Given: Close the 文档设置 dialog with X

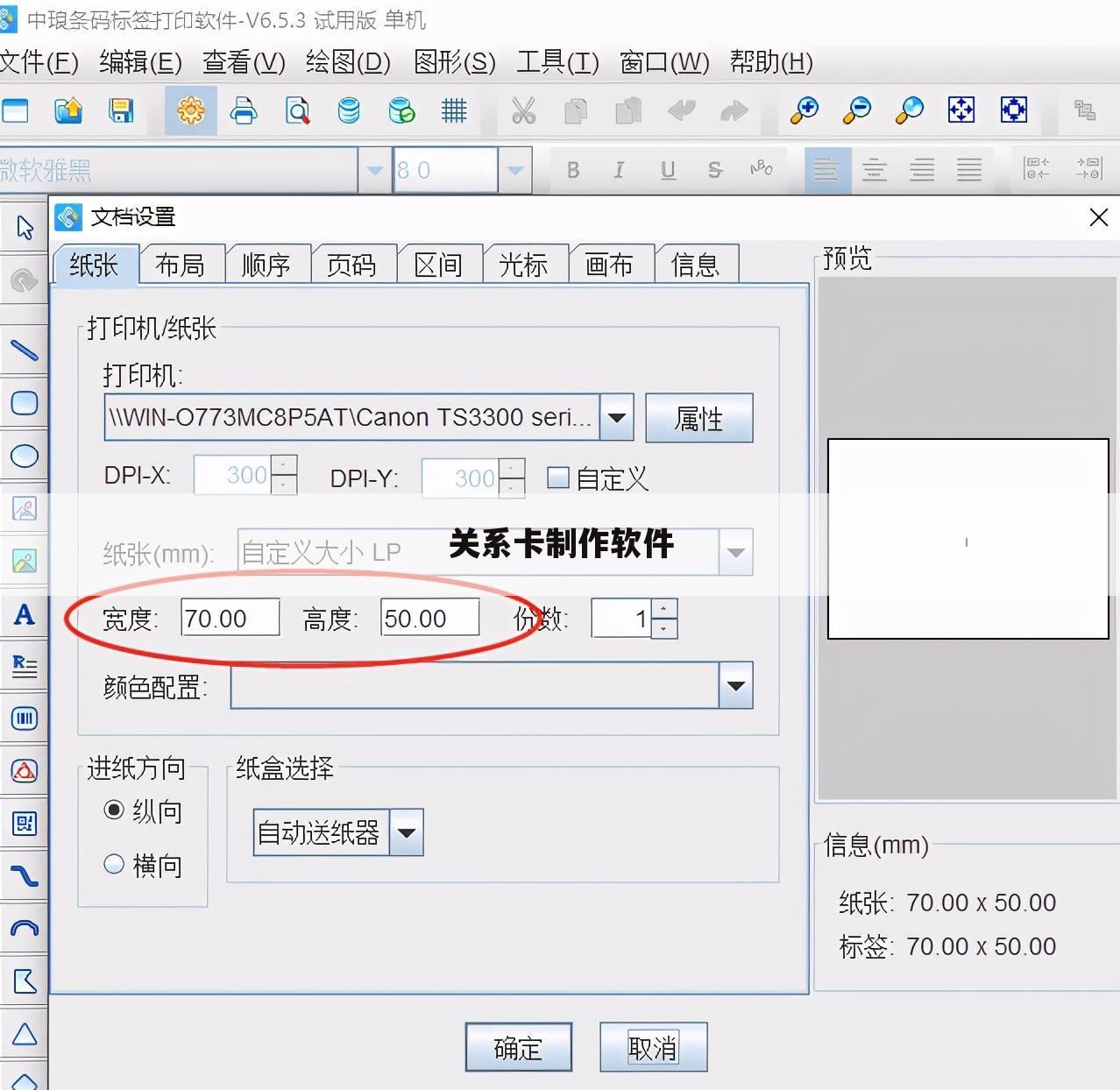Looking at the screenshot, I should (1098, 217).
